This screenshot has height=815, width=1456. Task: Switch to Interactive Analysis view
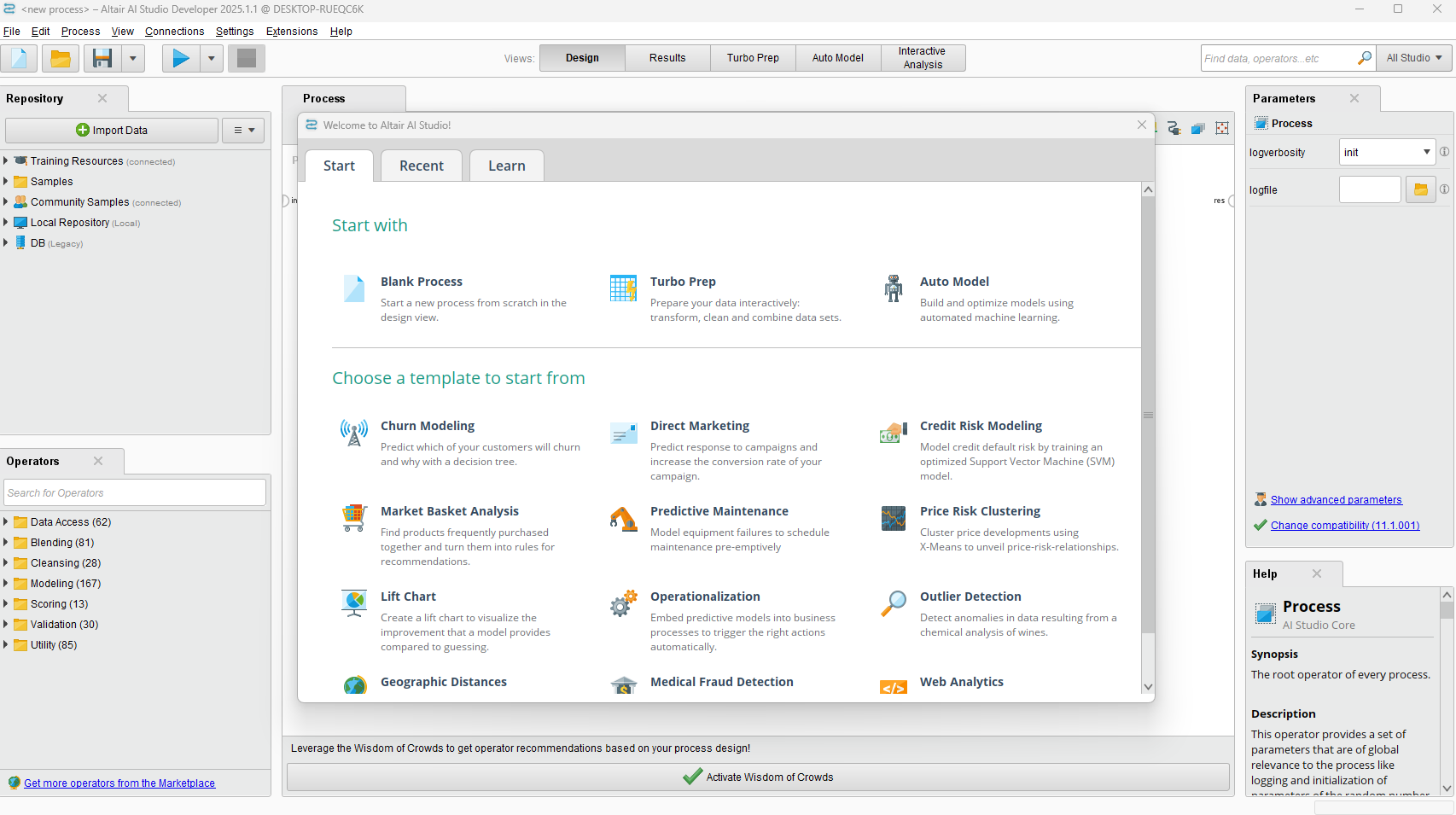[923, 58]
